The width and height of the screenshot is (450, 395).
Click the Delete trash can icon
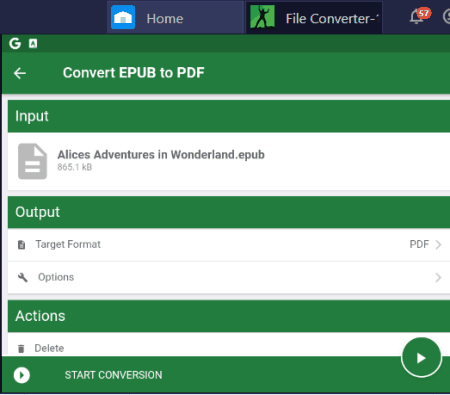(x=21, y=349)
